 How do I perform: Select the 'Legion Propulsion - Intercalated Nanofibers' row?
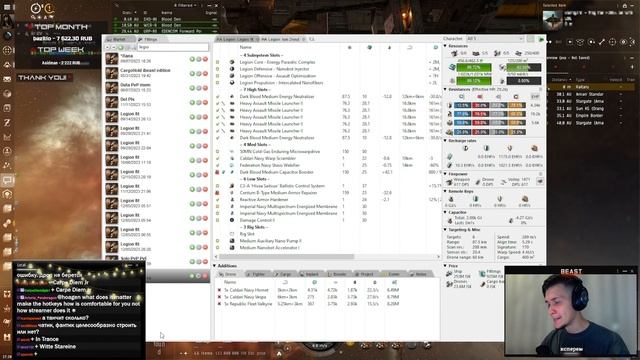(328, 82)
